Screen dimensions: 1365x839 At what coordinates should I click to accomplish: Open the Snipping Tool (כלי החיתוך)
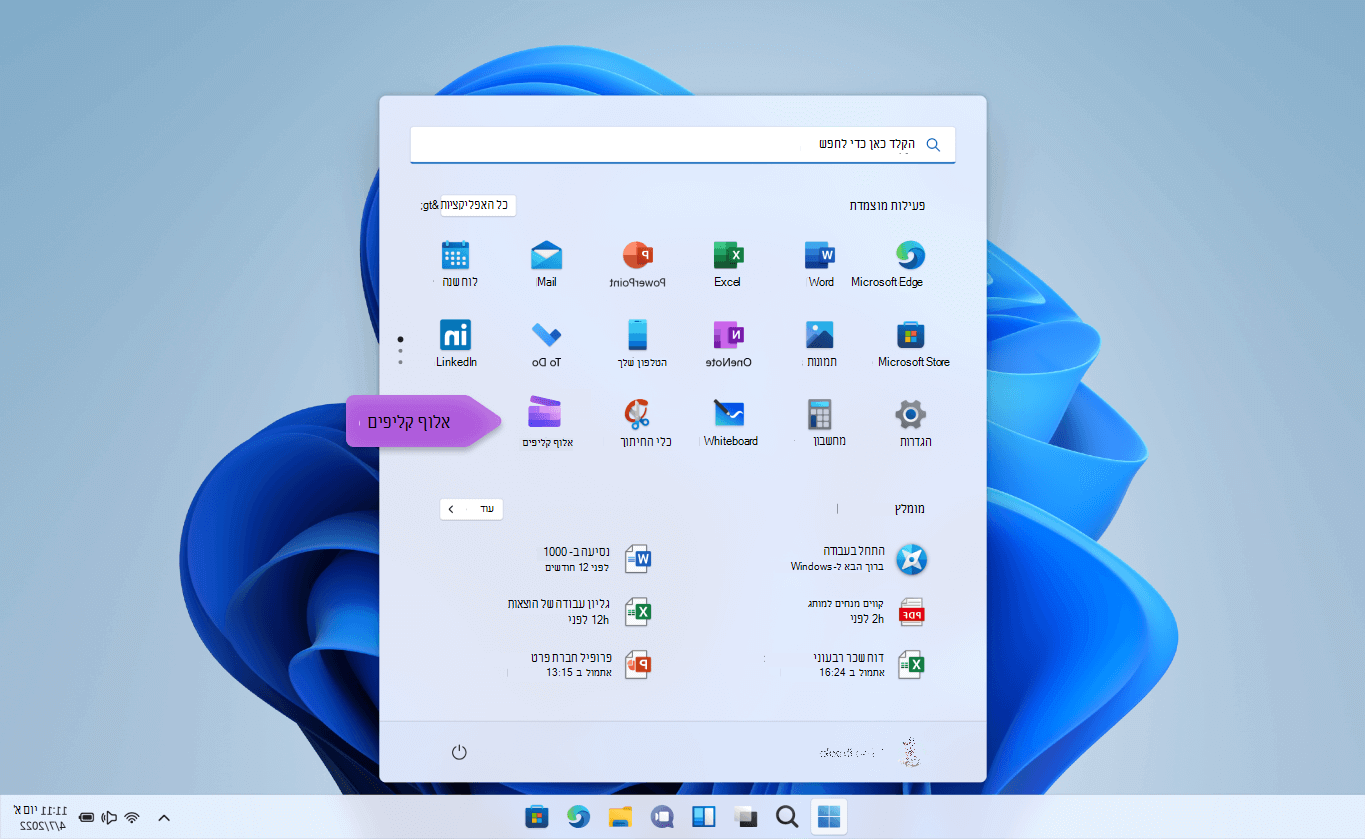[x=637, y=414]
